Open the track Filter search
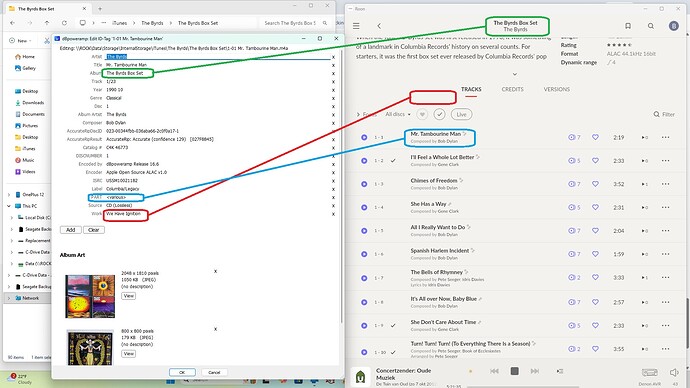 pos(664,114)
